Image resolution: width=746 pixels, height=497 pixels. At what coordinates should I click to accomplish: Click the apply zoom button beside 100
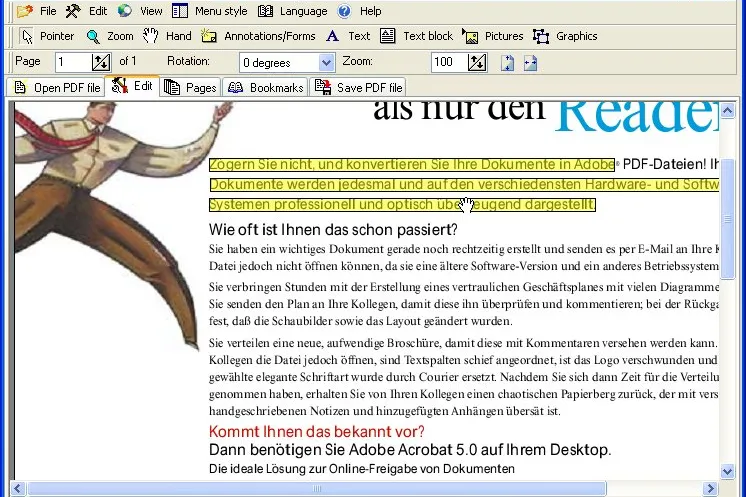(477, 62)
